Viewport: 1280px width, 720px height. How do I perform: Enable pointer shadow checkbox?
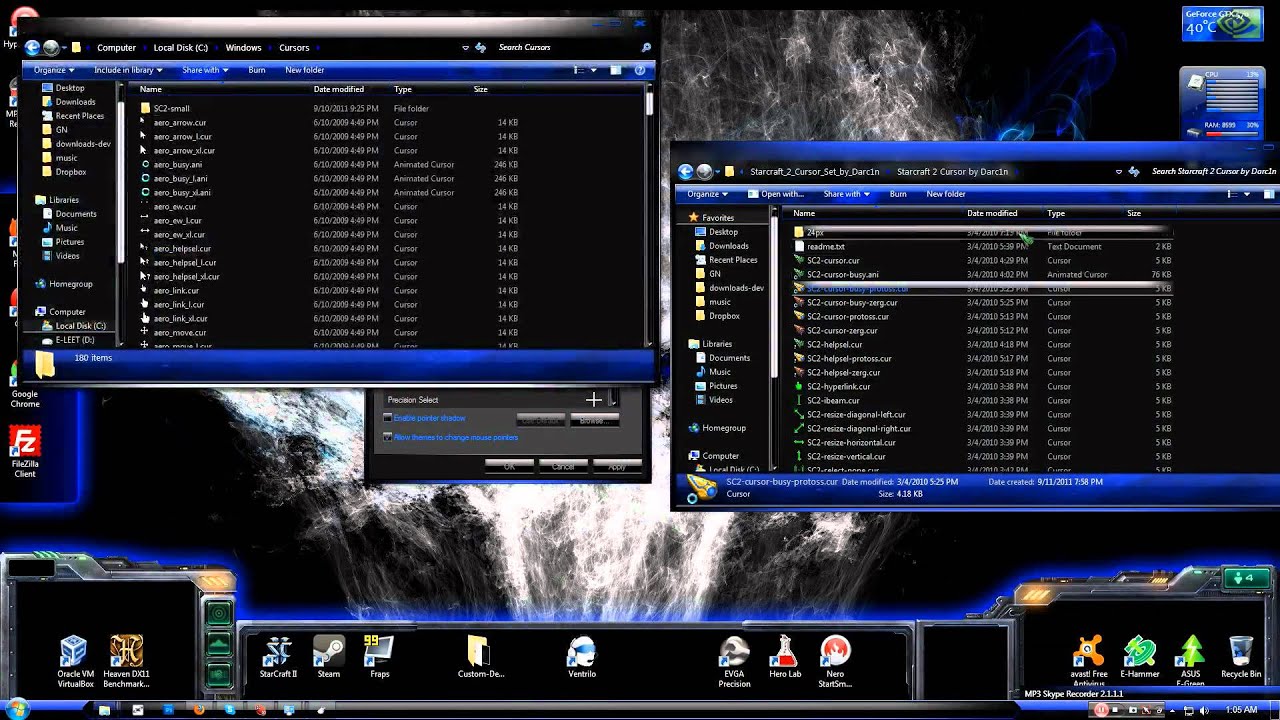point(388,418)
